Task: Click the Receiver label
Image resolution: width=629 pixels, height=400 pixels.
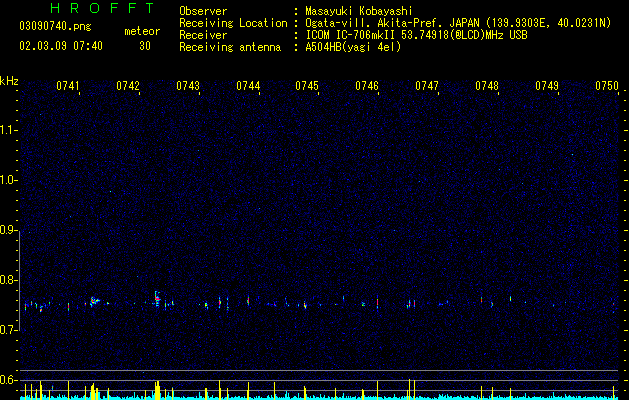Action: point(203,35)
